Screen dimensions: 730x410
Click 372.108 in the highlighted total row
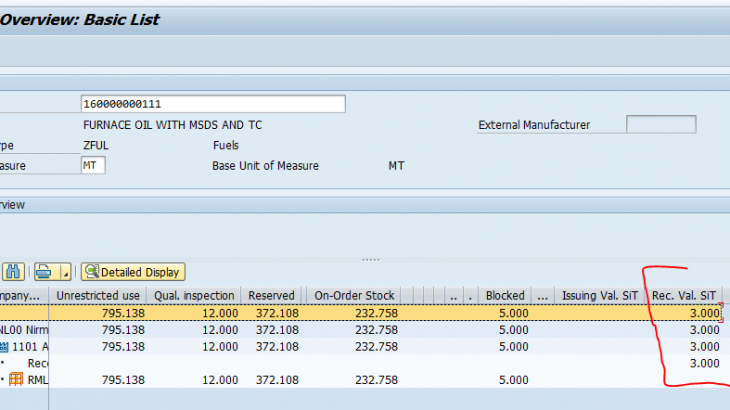tap(277, 313)
